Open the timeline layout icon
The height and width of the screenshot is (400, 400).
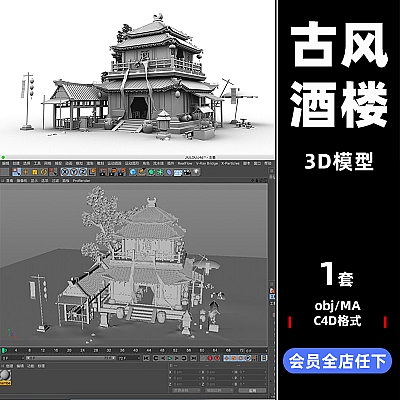(x=264, y=358)
